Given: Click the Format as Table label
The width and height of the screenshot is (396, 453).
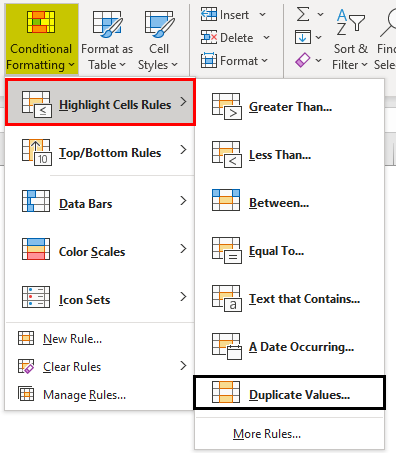Looking at the screenshot, I should [x=107, y=57].
